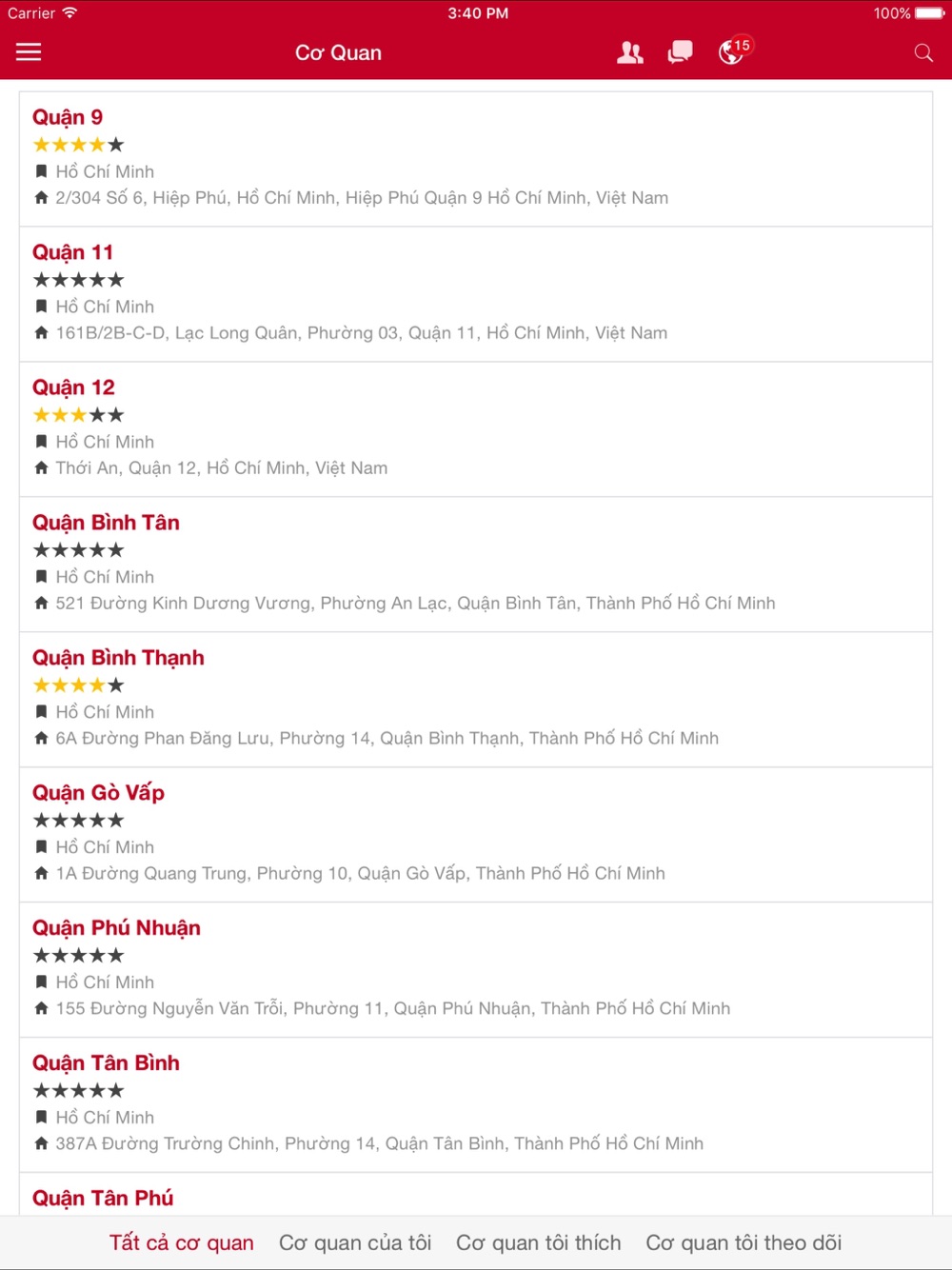The width and height of the screenshot is (952, 1270).
Task: Open Quận Bình Thạnh agency
Action: point(476,700)
